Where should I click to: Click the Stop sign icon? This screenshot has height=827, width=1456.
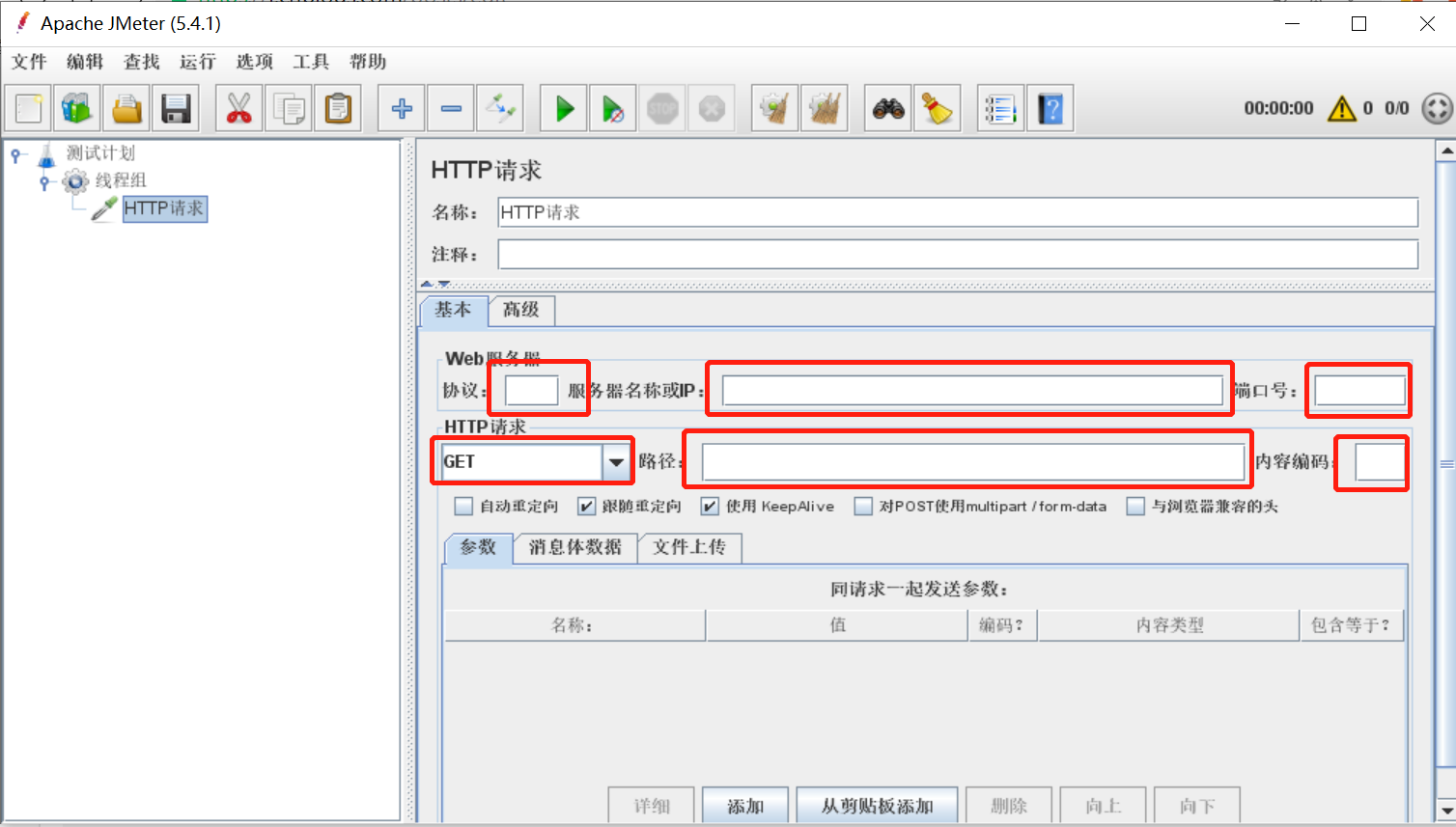click(x=662, y=108)
